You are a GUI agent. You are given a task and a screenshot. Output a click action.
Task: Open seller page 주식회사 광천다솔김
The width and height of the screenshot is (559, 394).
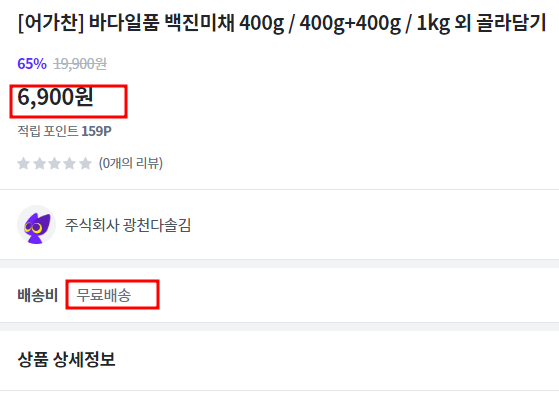pyautogui.click(x=128, y=225)
